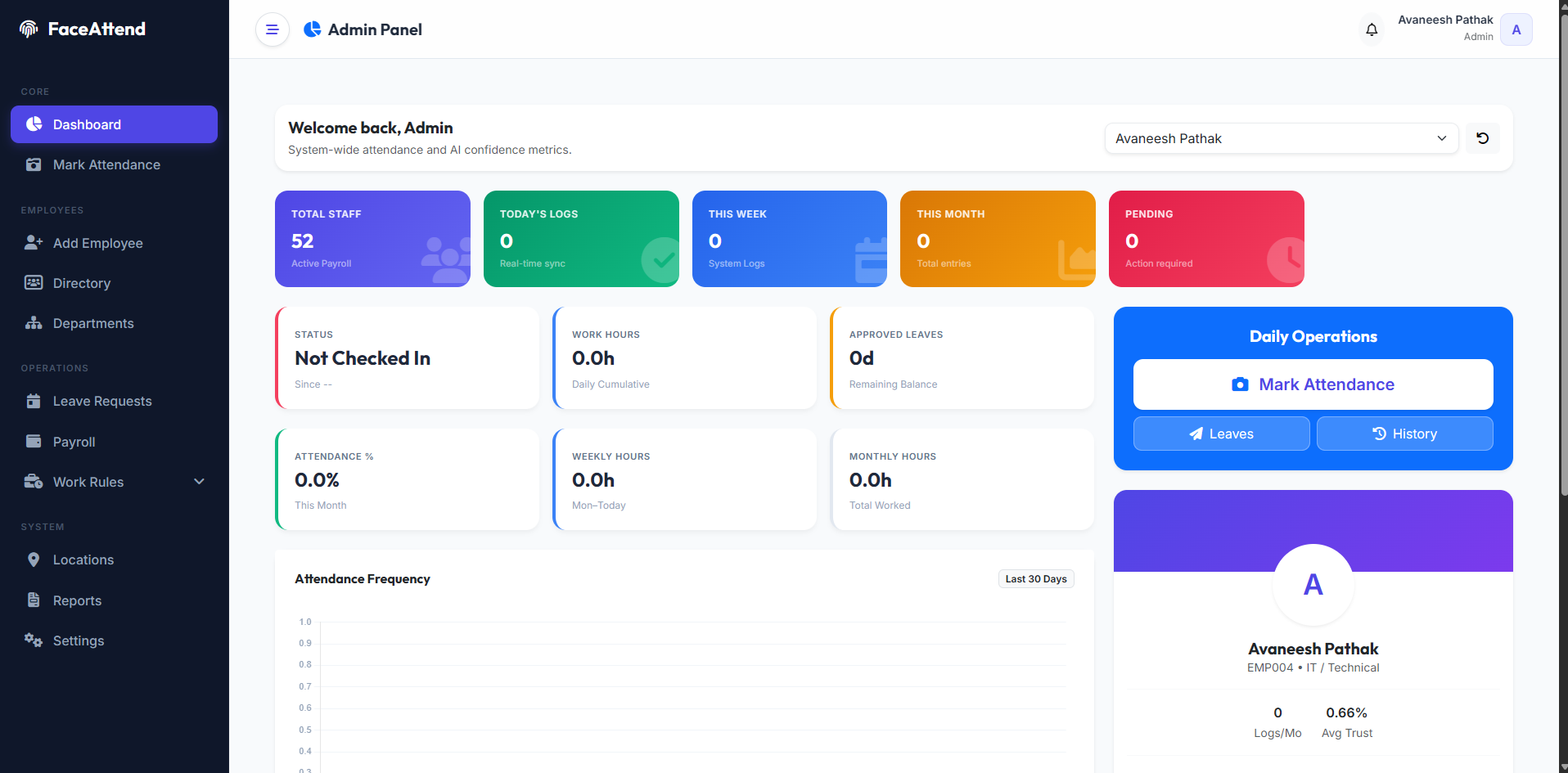Open Departments section
Image resolution: width=1568 pixels, height=773 pixels.
pyautogui.click(x=114, y=323)
